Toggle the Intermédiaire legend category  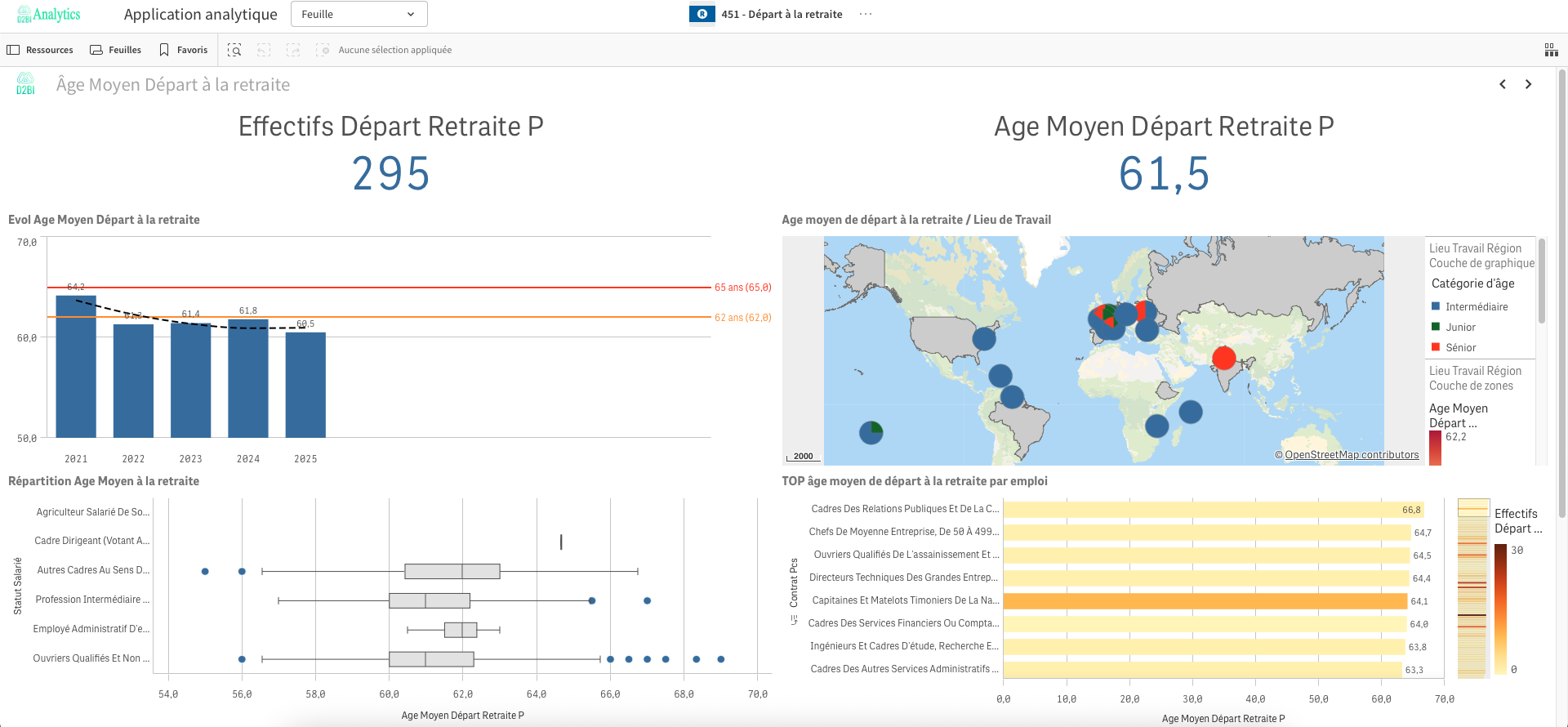pyautogui.click(x=1476, y=306)
